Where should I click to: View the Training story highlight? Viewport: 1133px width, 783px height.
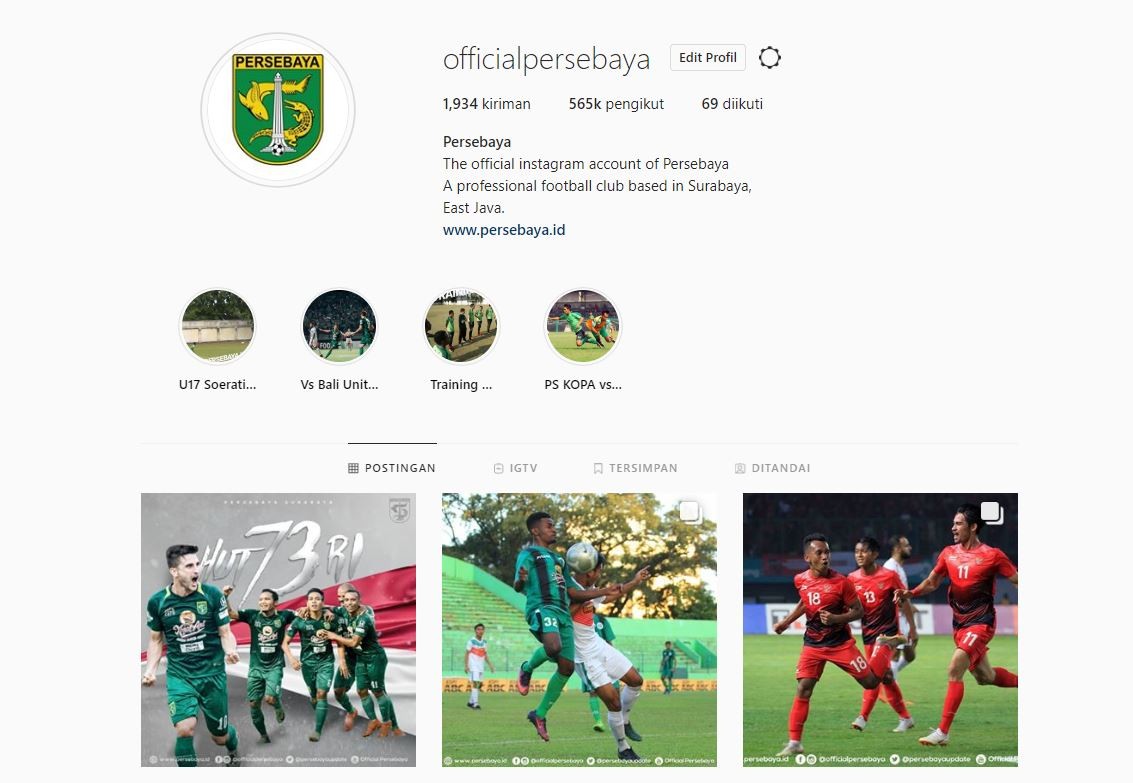click(461, 326)
